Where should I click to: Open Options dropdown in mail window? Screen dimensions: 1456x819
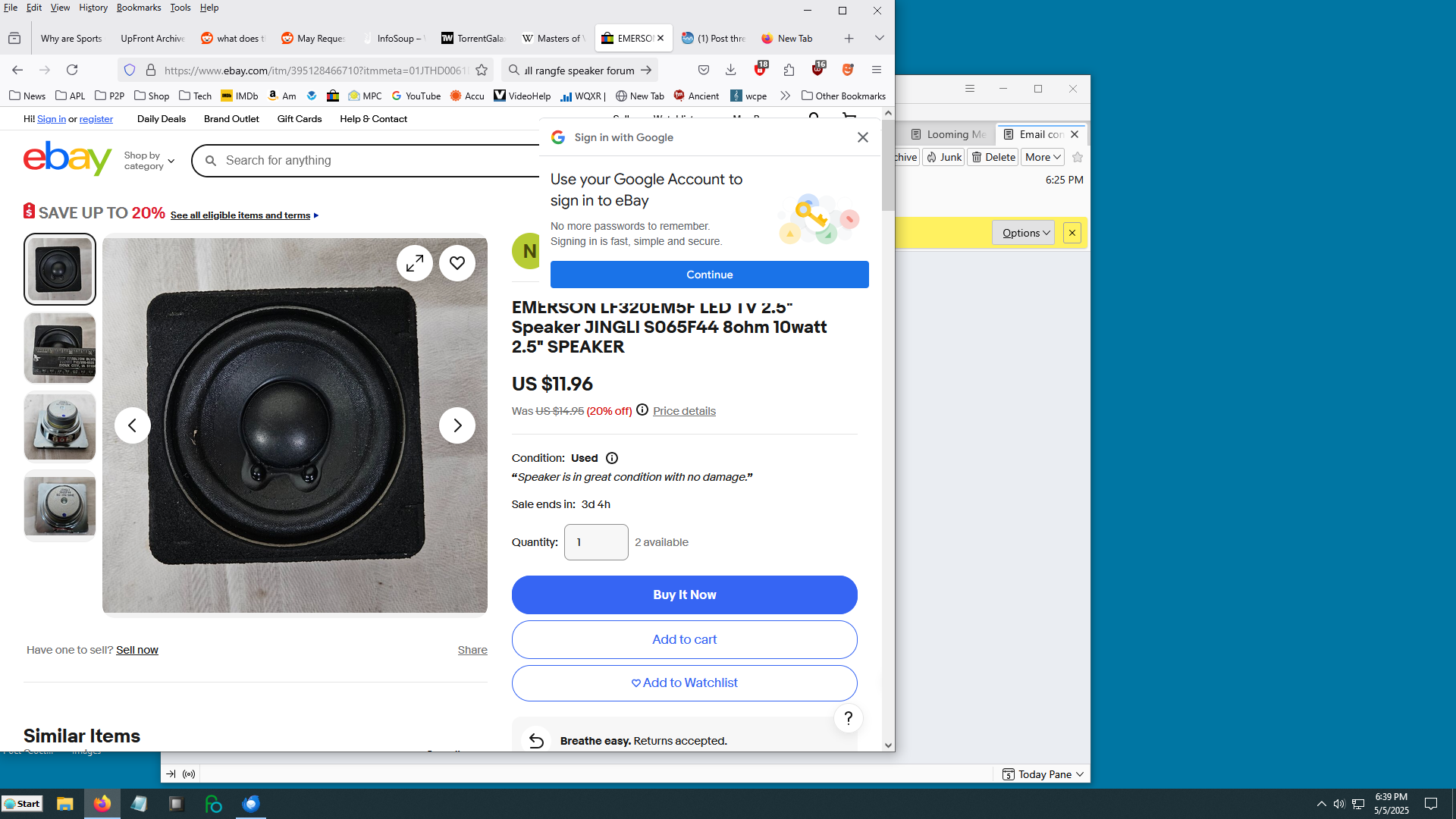1024,233
